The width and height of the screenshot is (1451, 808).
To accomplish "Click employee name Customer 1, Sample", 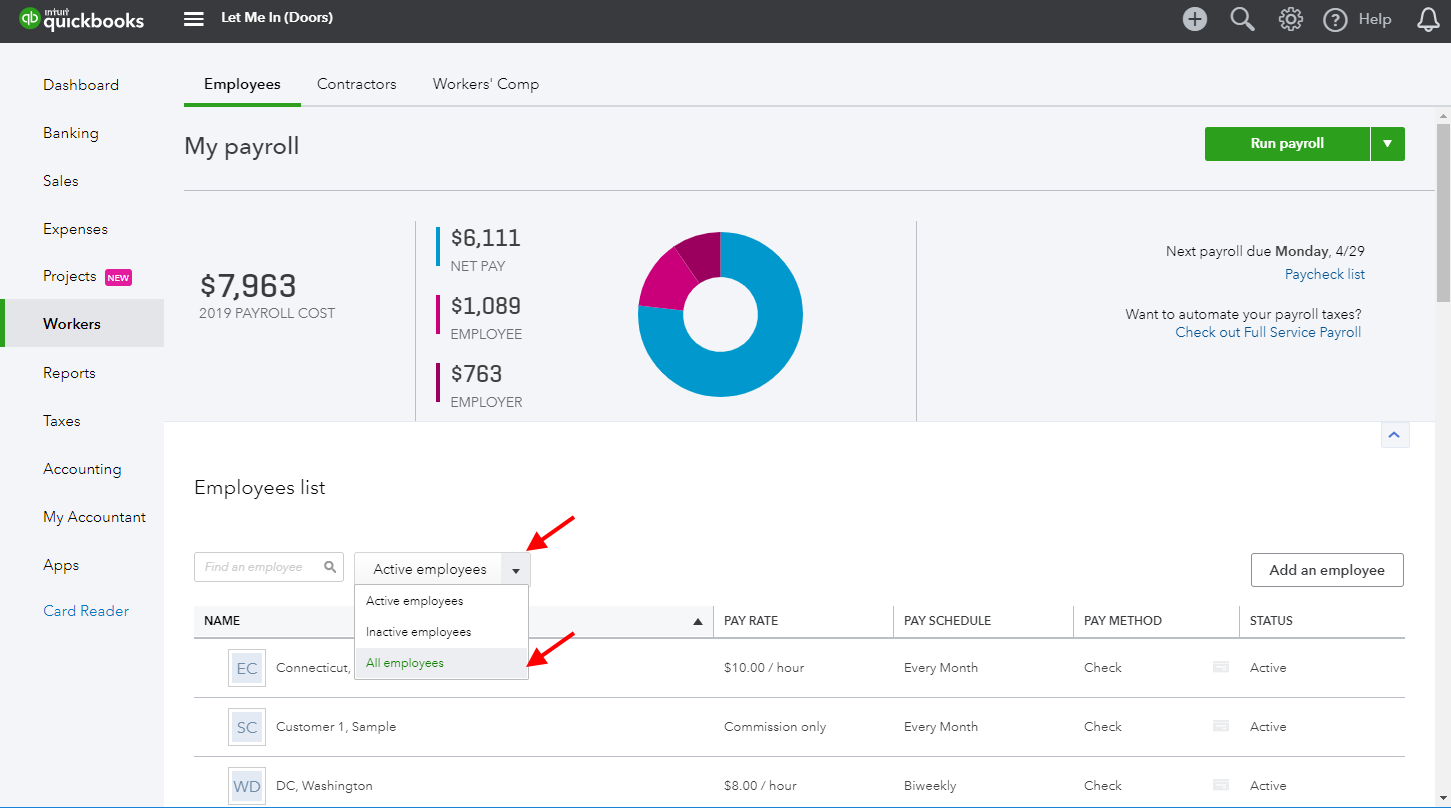I will pyautogui.click(x=336, y=727).
